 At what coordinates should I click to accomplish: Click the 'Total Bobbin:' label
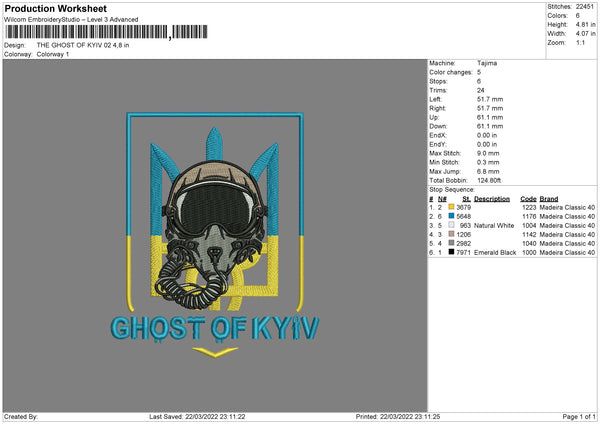[x=448, y=181]
